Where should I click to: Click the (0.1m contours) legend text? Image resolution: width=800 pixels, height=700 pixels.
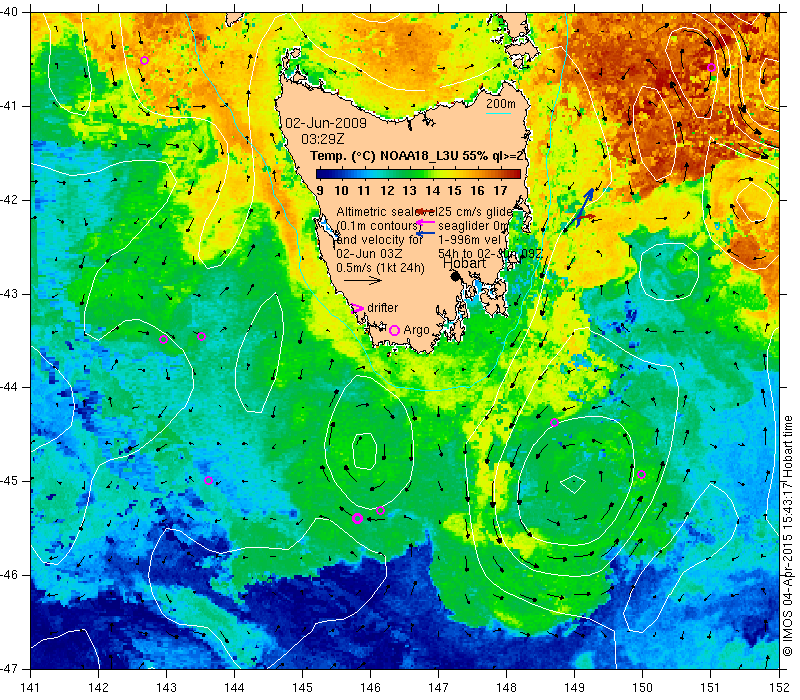pyautogui.click(x=378, y=226)
